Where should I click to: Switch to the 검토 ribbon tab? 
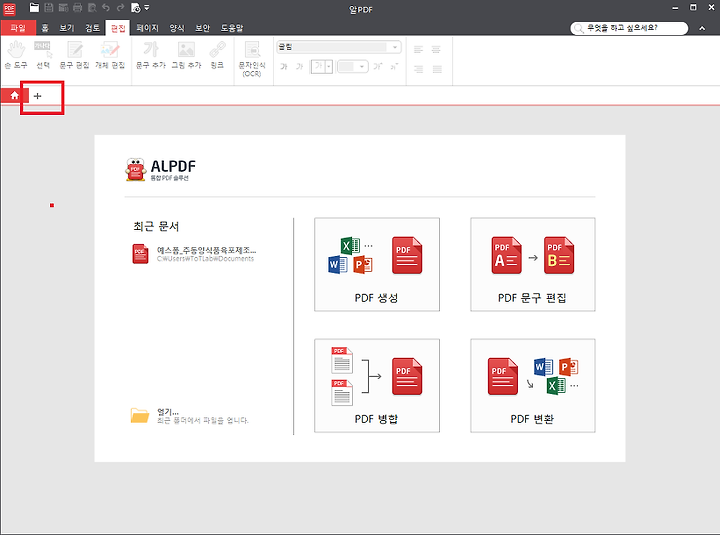92,28
